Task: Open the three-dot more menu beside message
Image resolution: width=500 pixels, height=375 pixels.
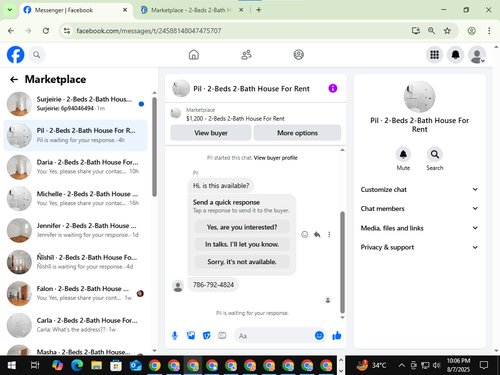Action: (x=329, y=234)
